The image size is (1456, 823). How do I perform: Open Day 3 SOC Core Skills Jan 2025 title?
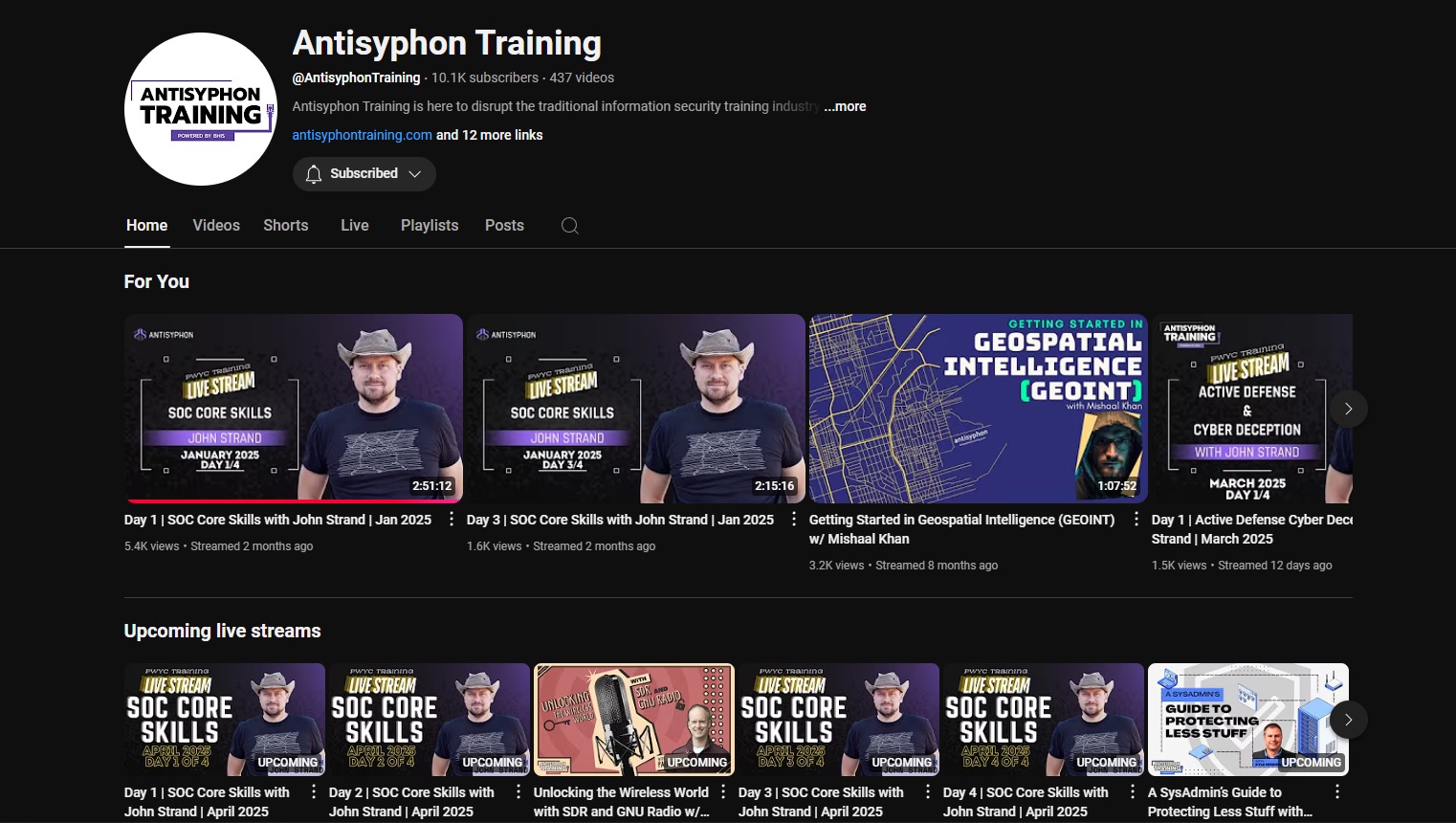point(620,520)
